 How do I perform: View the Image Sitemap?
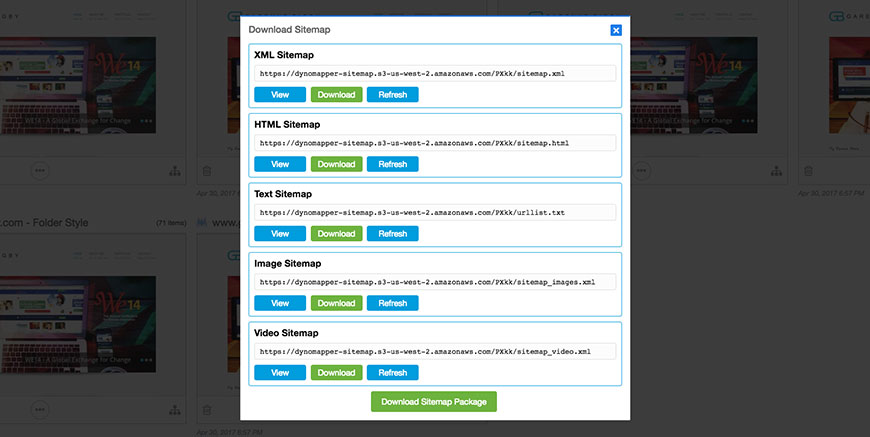pos(280,303)
